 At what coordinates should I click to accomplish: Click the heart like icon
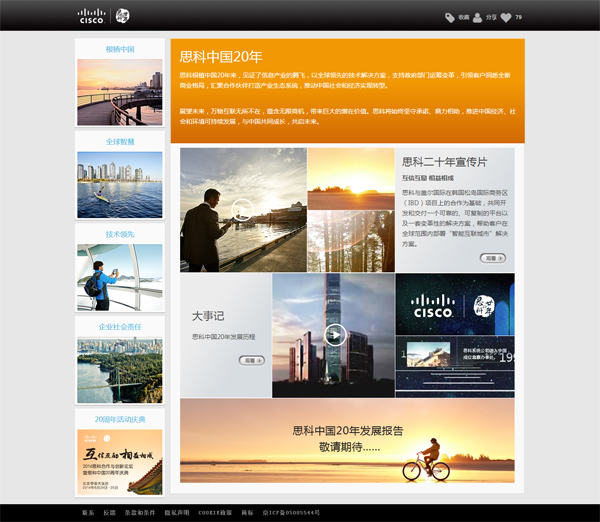(506, 17)
